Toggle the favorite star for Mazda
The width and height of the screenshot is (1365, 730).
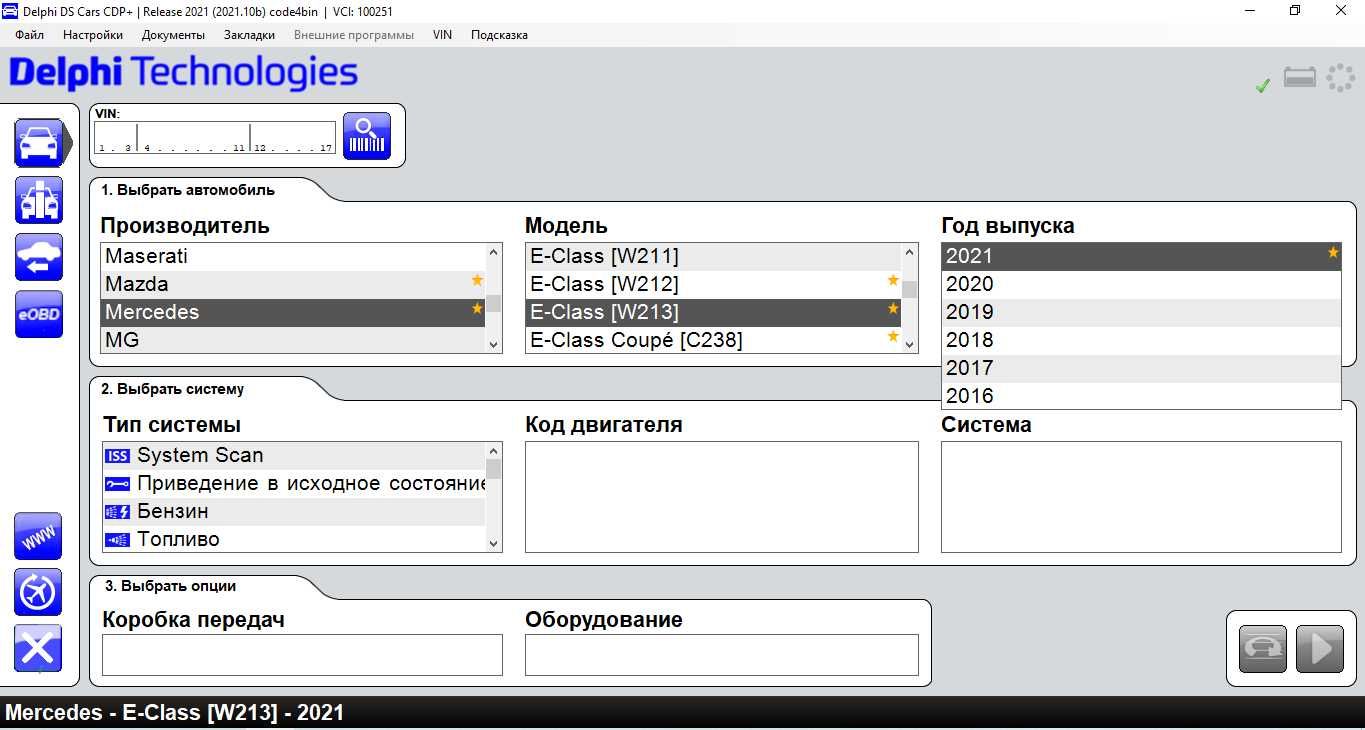click(x=477, y=281)
